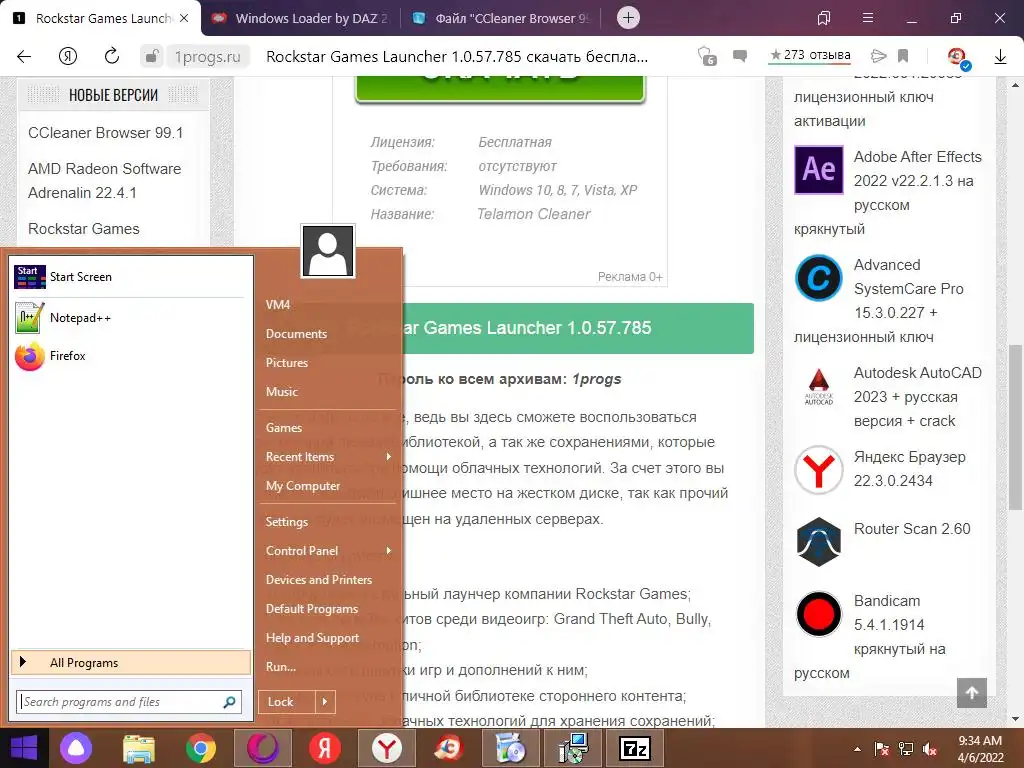Click the green download button
The image size is (1024, 768).
coord(500,88)
